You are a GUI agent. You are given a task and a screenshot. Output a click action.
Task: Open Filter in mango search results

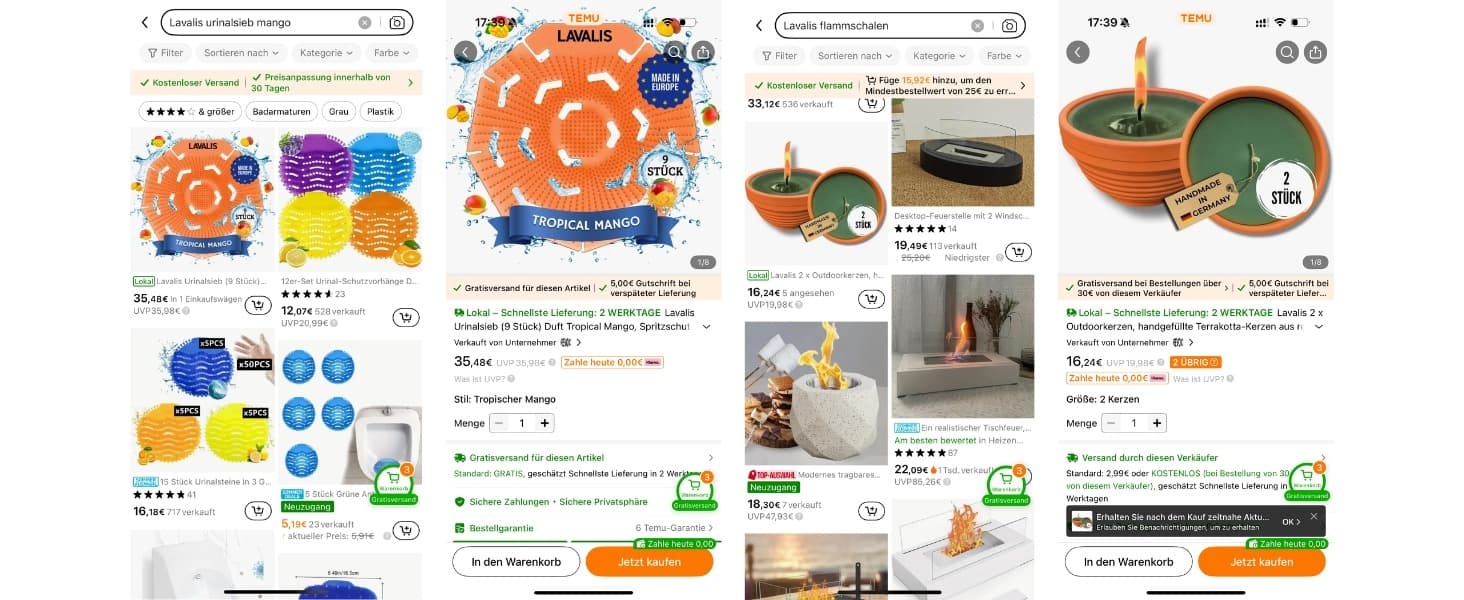click(x=165, y=53)
